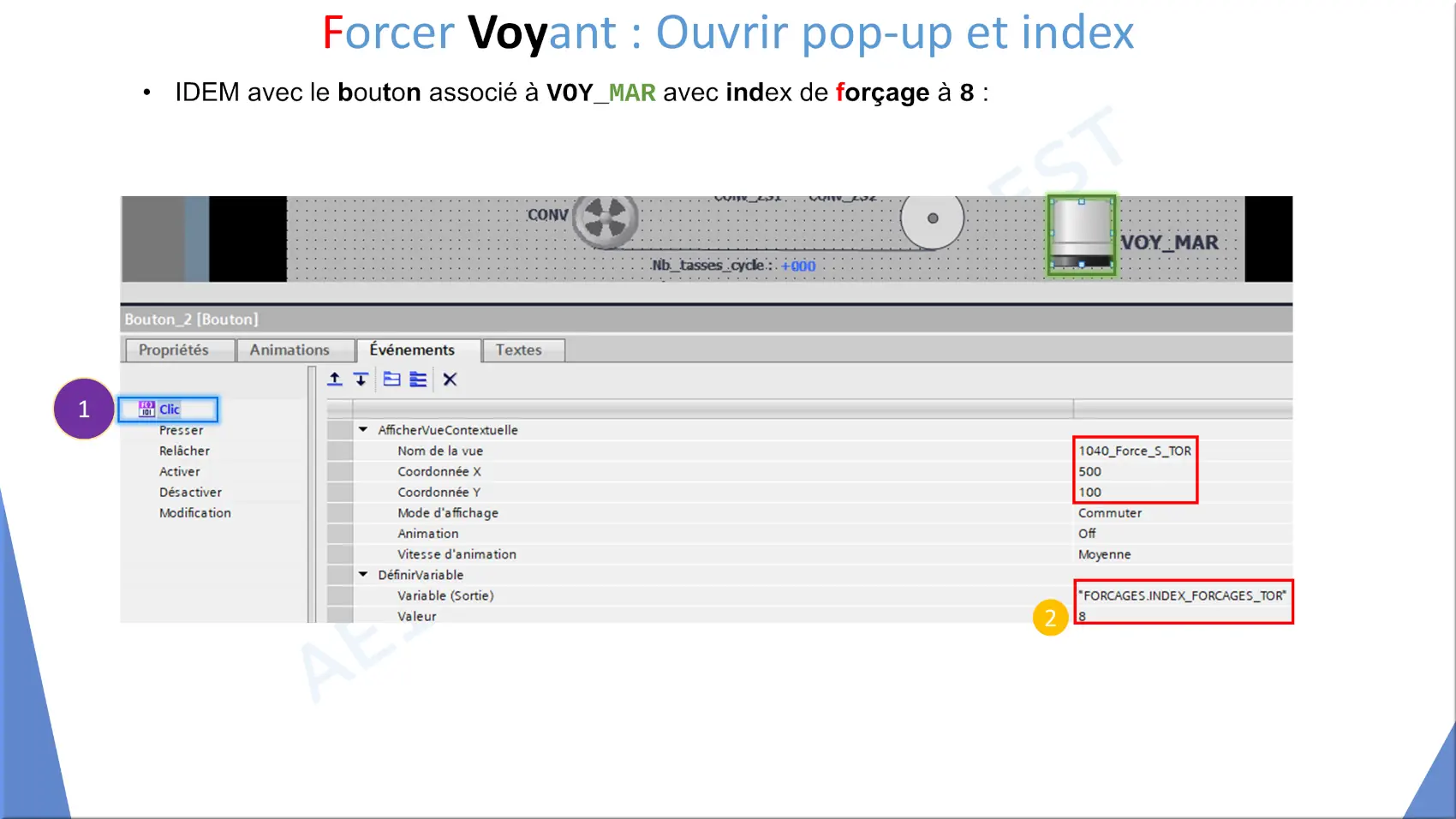Open the Animations tab
1456x819 pixels.
click(x=289, y=350)
